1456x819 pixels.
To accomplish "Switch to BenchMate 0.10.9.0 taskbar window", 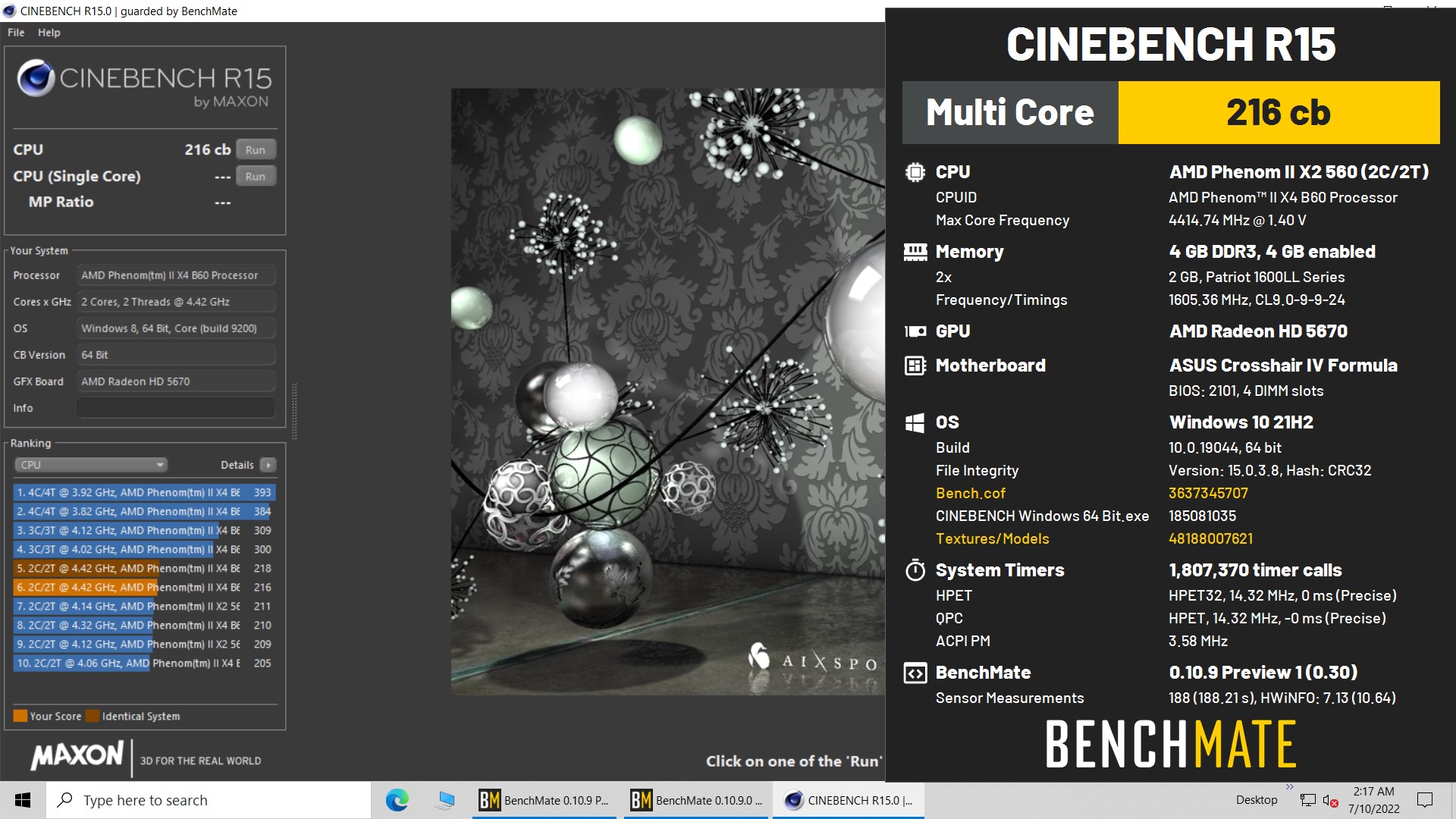I will coord(697,800).
